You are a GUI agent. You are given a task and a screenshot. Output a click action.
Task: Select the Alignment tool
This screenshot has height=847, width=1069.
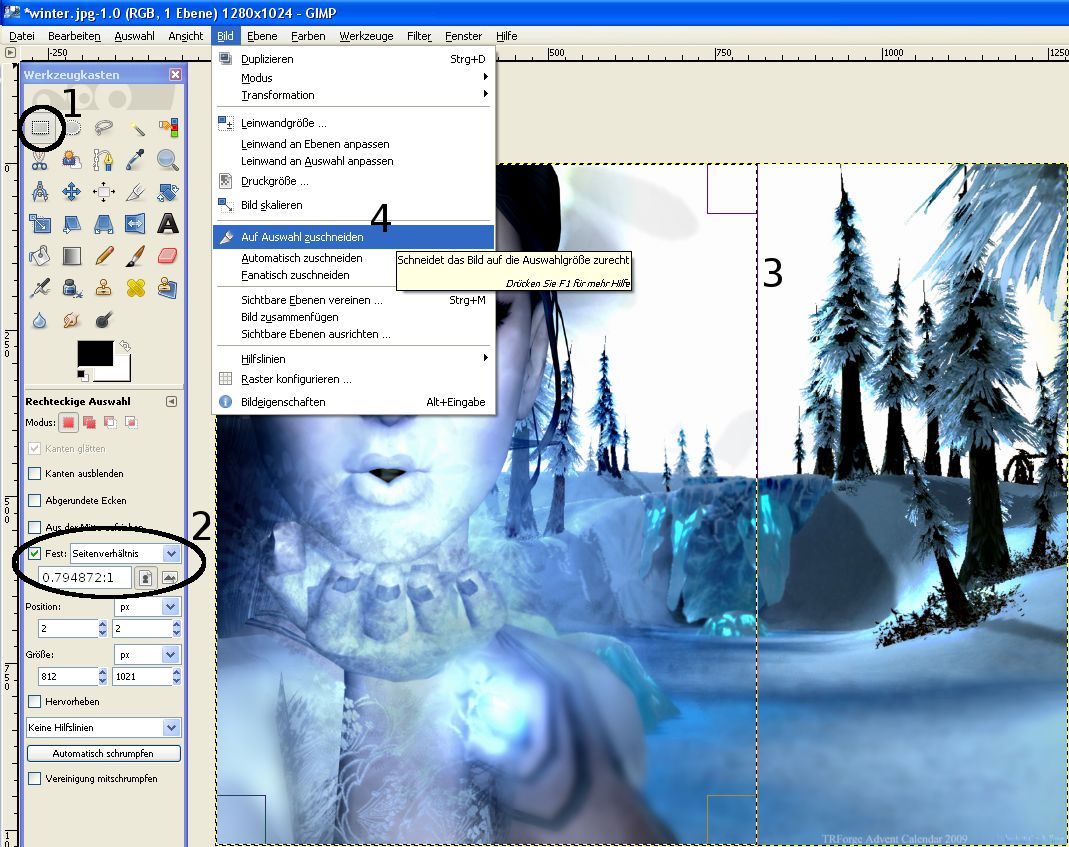(x=104, y=192)
